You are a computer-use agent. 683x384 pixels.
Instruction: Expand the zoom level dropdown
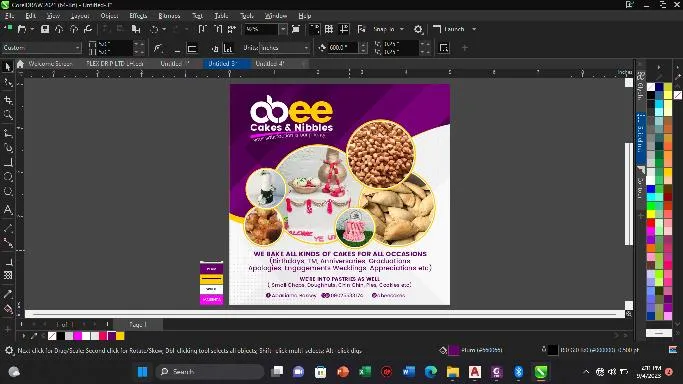[283, 29]
